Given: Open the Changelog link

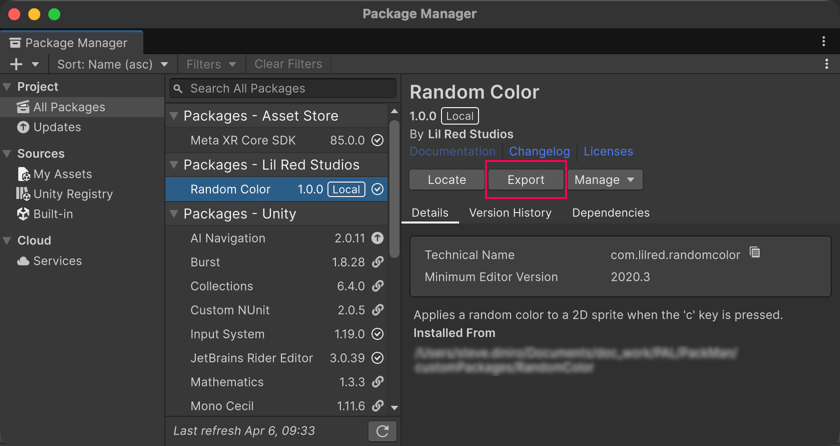Looking at the screenshot, I should pos(539,152).
